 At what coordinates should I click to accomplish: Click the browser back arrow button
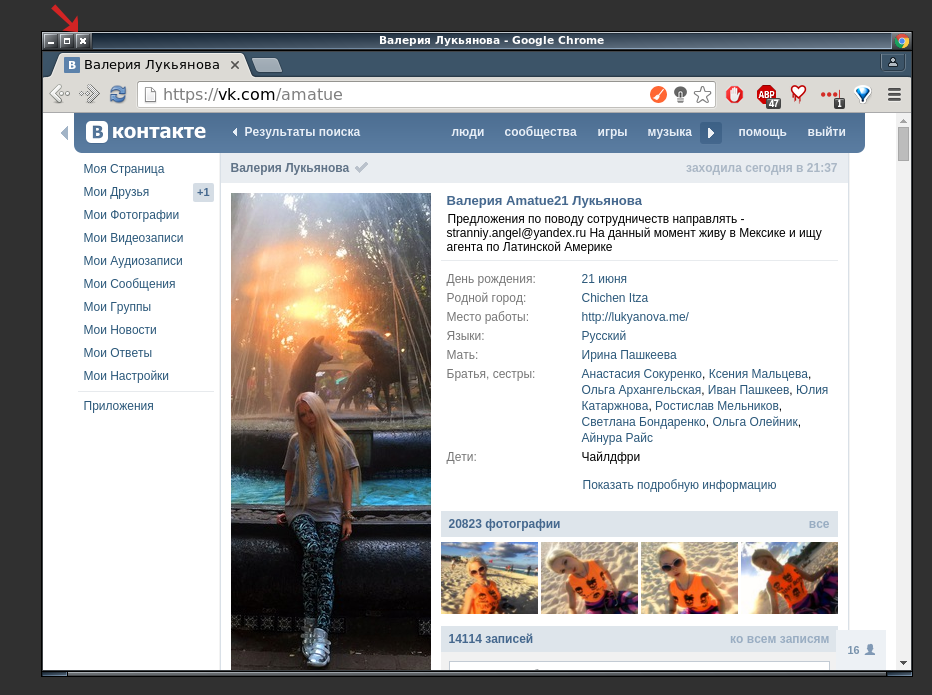60,94
